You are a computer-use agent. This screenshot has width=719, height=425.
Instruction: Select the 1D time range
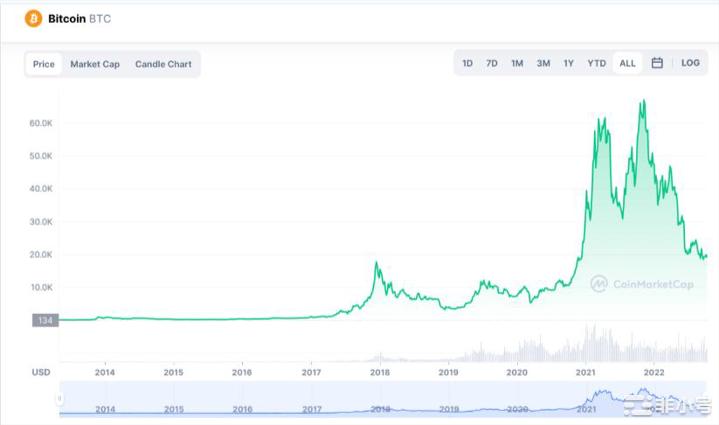pyautogui.click(x=467, y=63)
